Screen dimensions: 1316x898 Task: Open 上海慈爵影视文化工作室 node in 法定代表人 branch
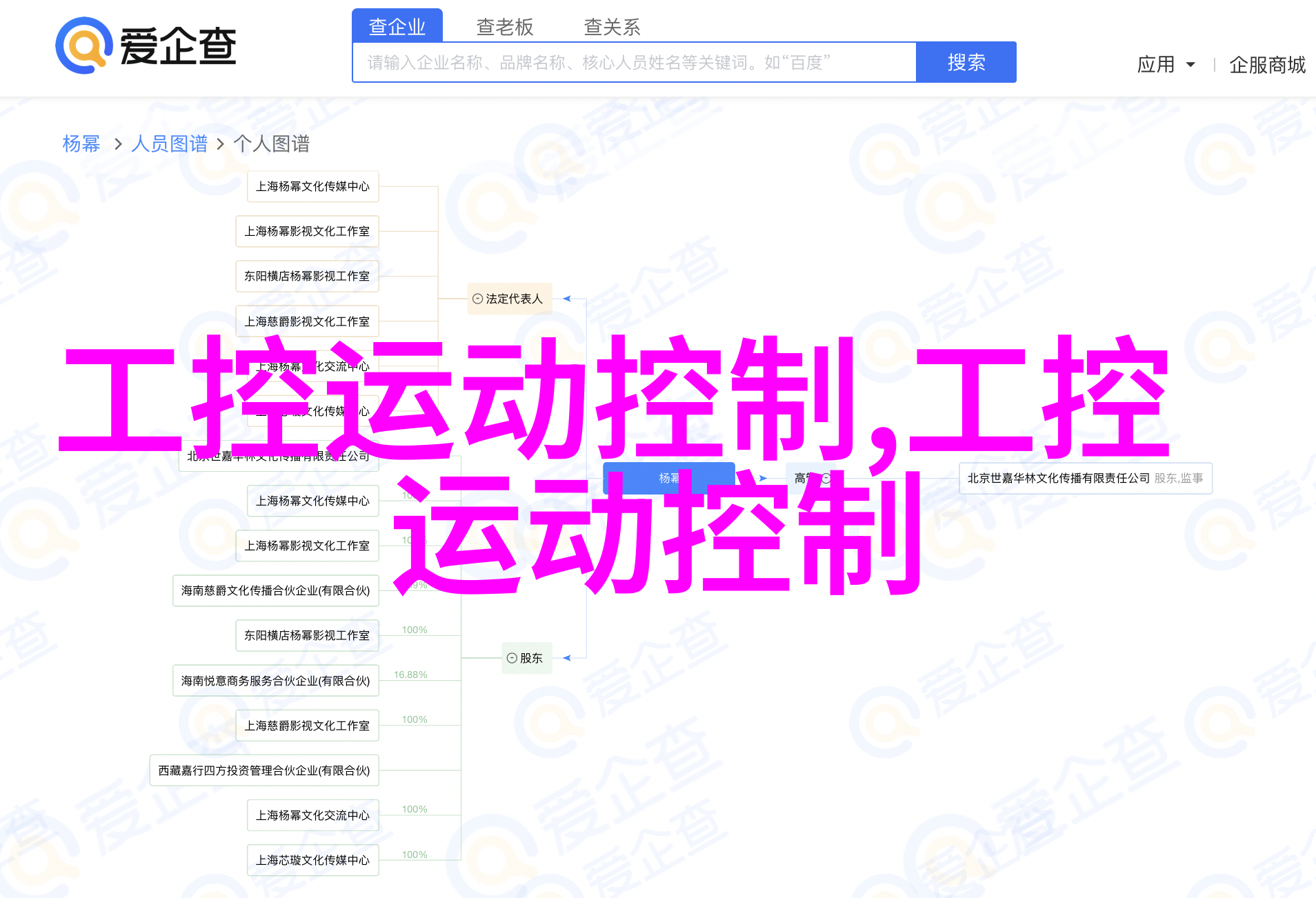click(x=307, y=321)
